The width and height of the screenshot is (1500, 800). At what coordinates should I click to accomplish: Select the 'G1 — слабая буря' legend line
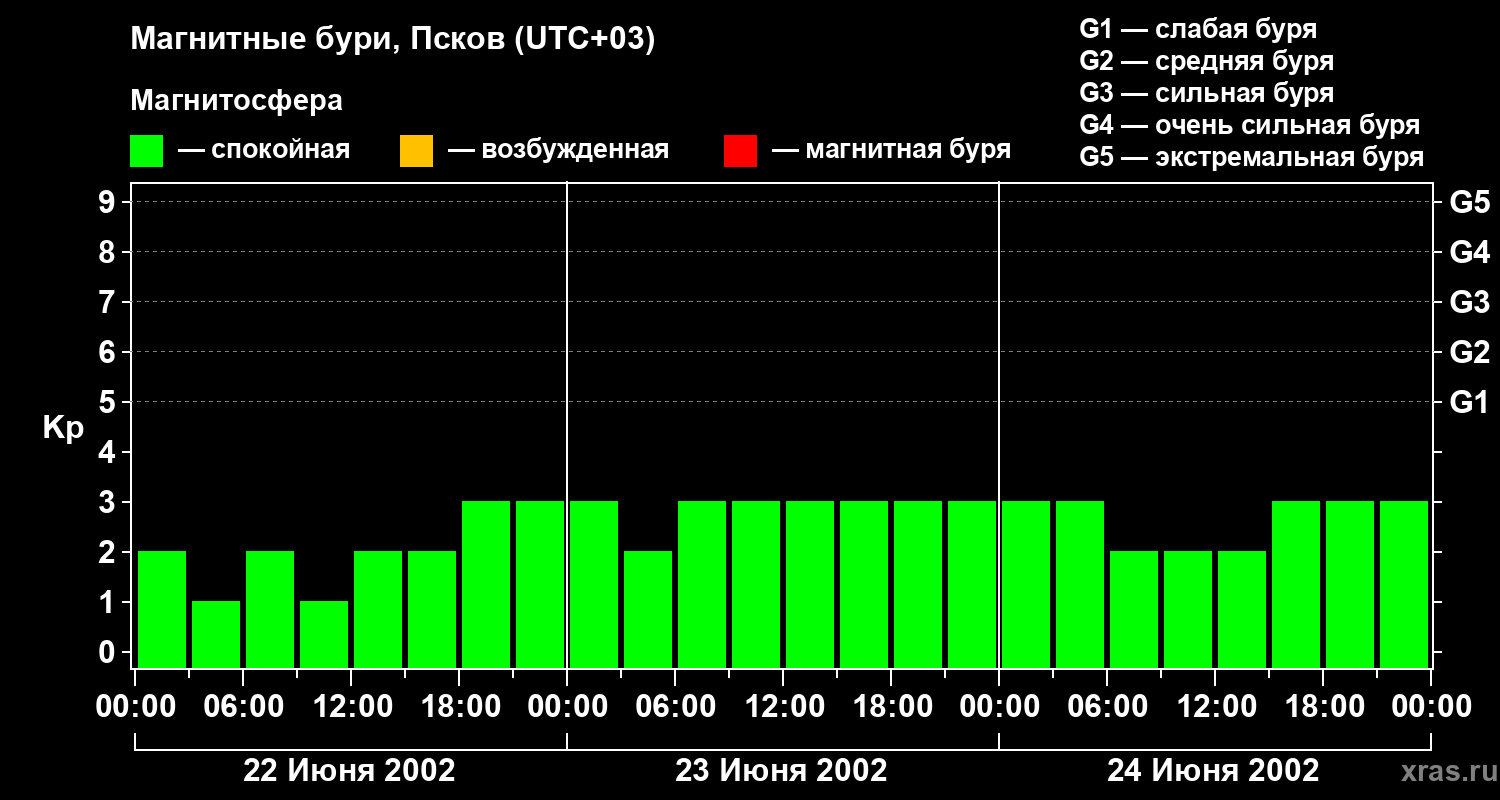pyautogui.click(x=1198, y=29)
